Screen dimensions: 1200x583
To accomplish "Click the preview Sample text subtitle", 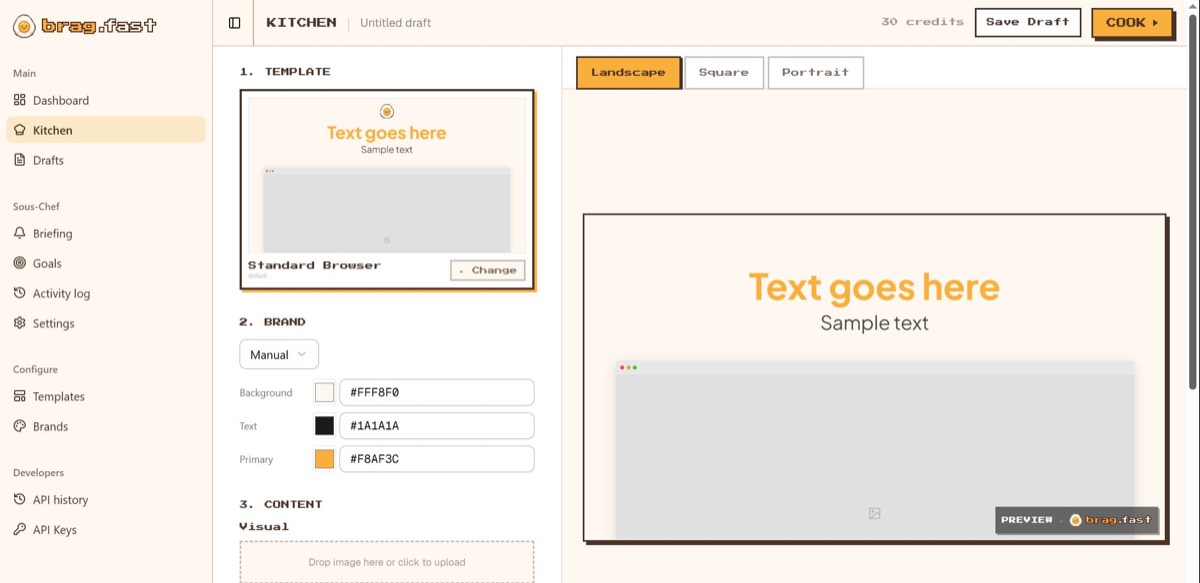I will tap(874, 323).
